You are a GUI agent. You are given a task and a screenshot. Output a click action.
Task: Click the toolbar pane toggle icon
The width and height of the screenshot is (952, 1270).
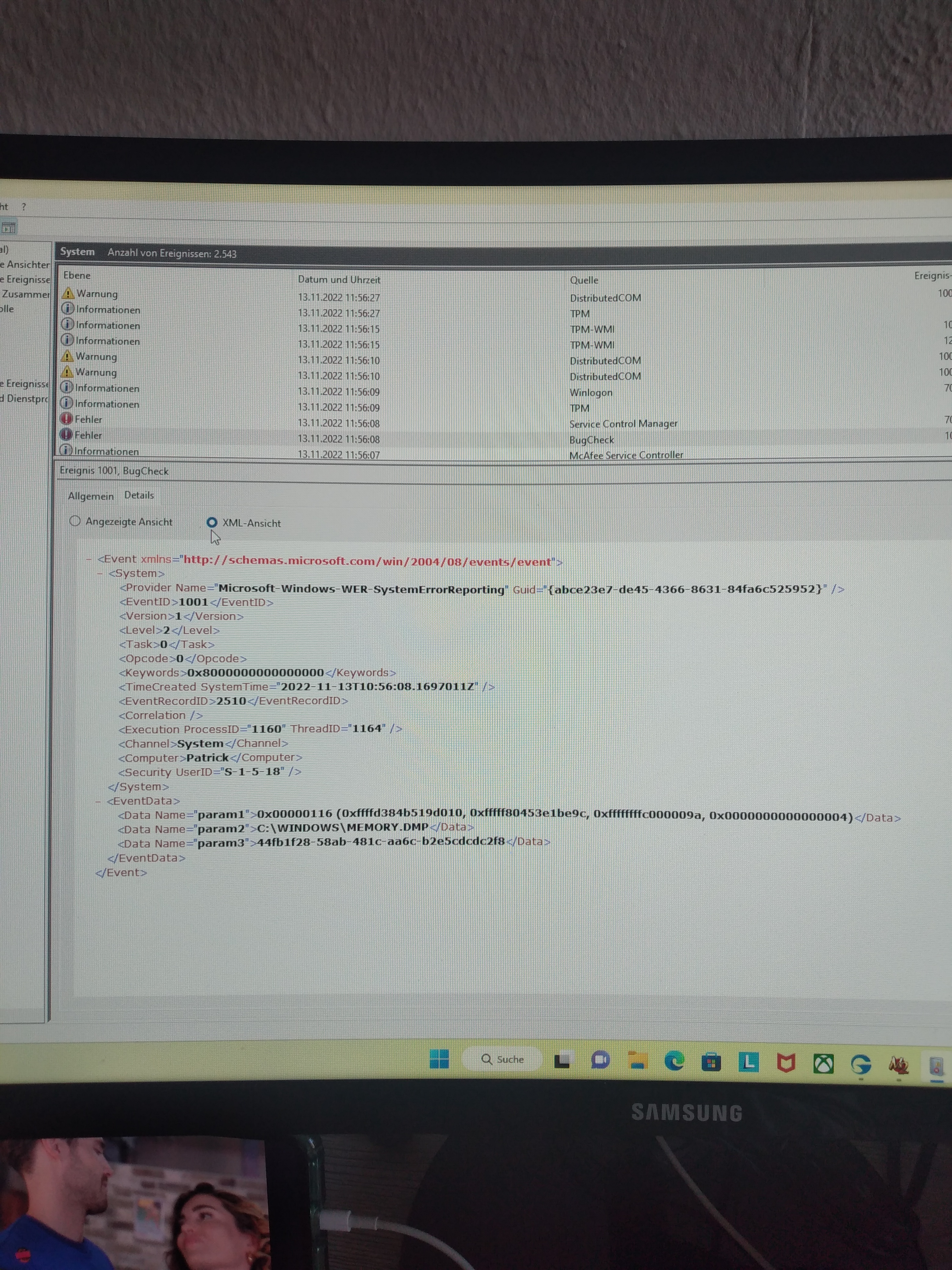(9, 228)
